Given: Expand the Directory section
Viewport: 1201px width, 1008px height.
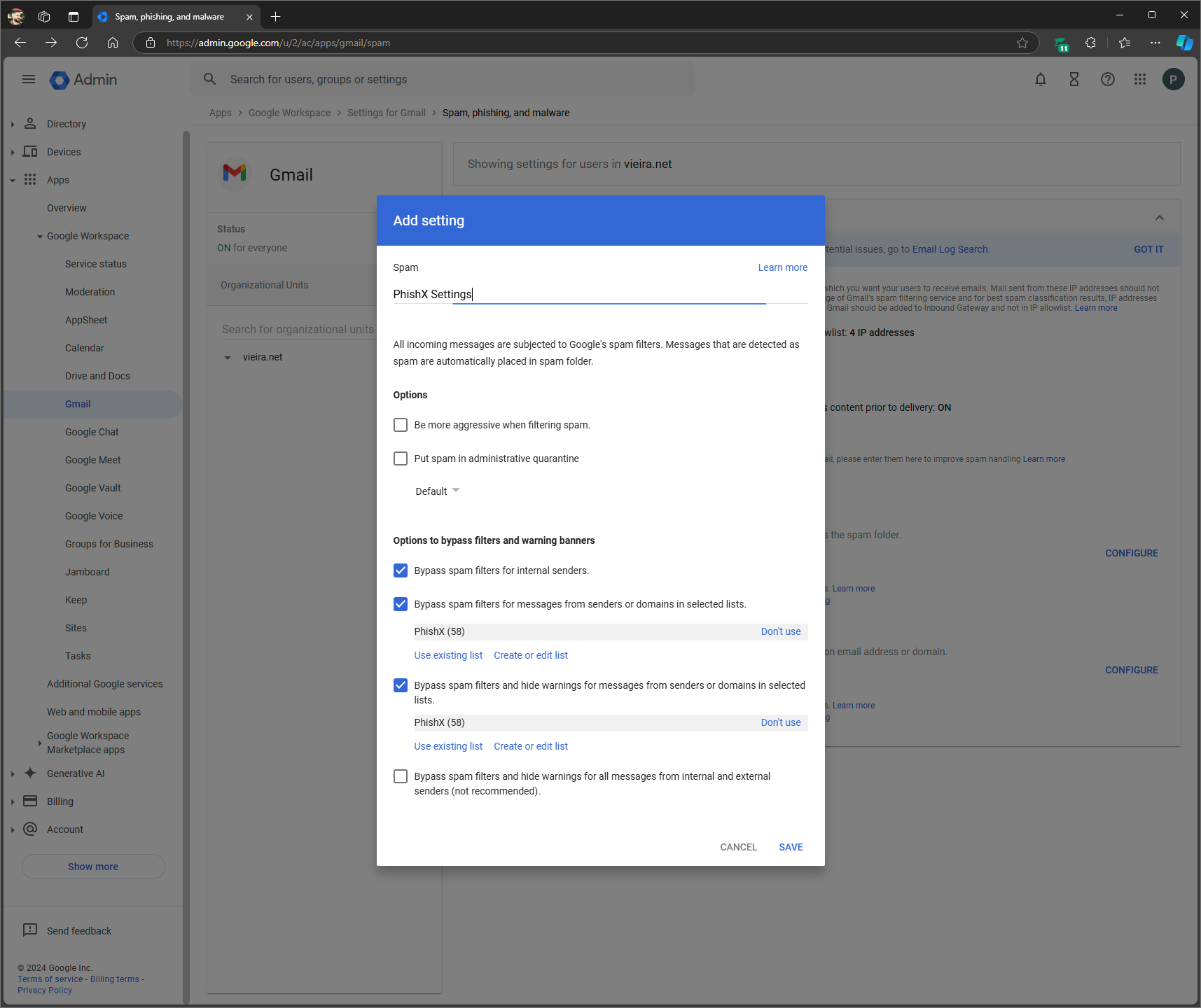Looking at the screenshot, I should [13, 125].
